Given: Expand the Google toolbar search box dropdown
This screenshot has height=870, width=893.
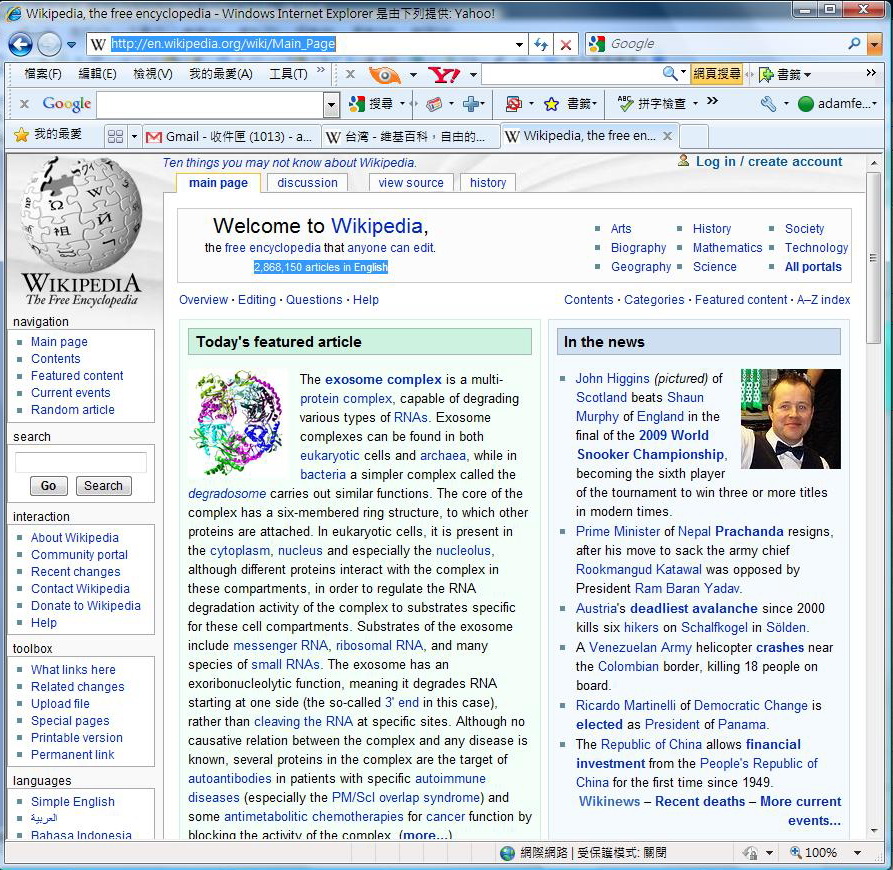Looking at the screenshot, I should point(331,105).
